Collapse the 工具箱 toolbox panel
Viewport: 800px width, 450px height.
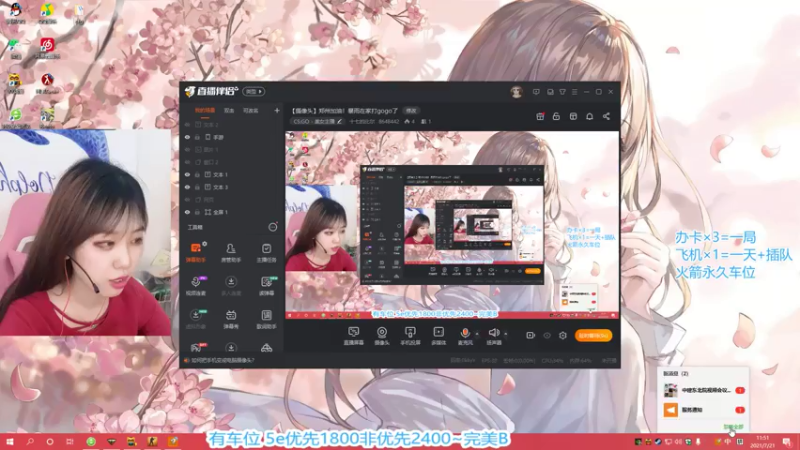273,227
